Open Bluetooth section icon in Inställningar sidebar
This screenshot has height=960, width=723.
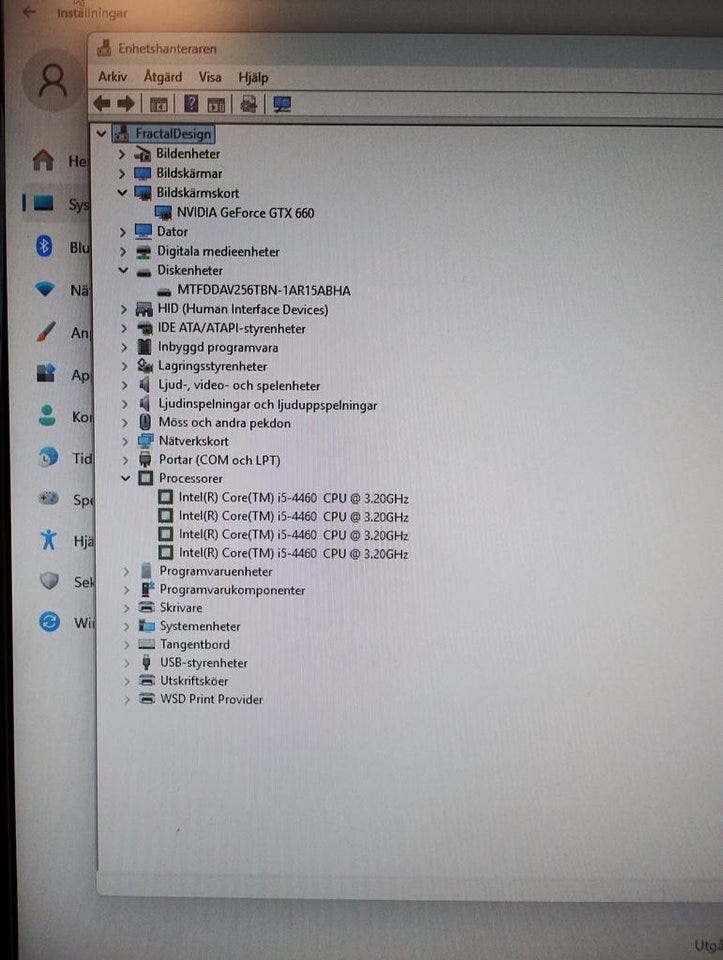tap(44, 246)
